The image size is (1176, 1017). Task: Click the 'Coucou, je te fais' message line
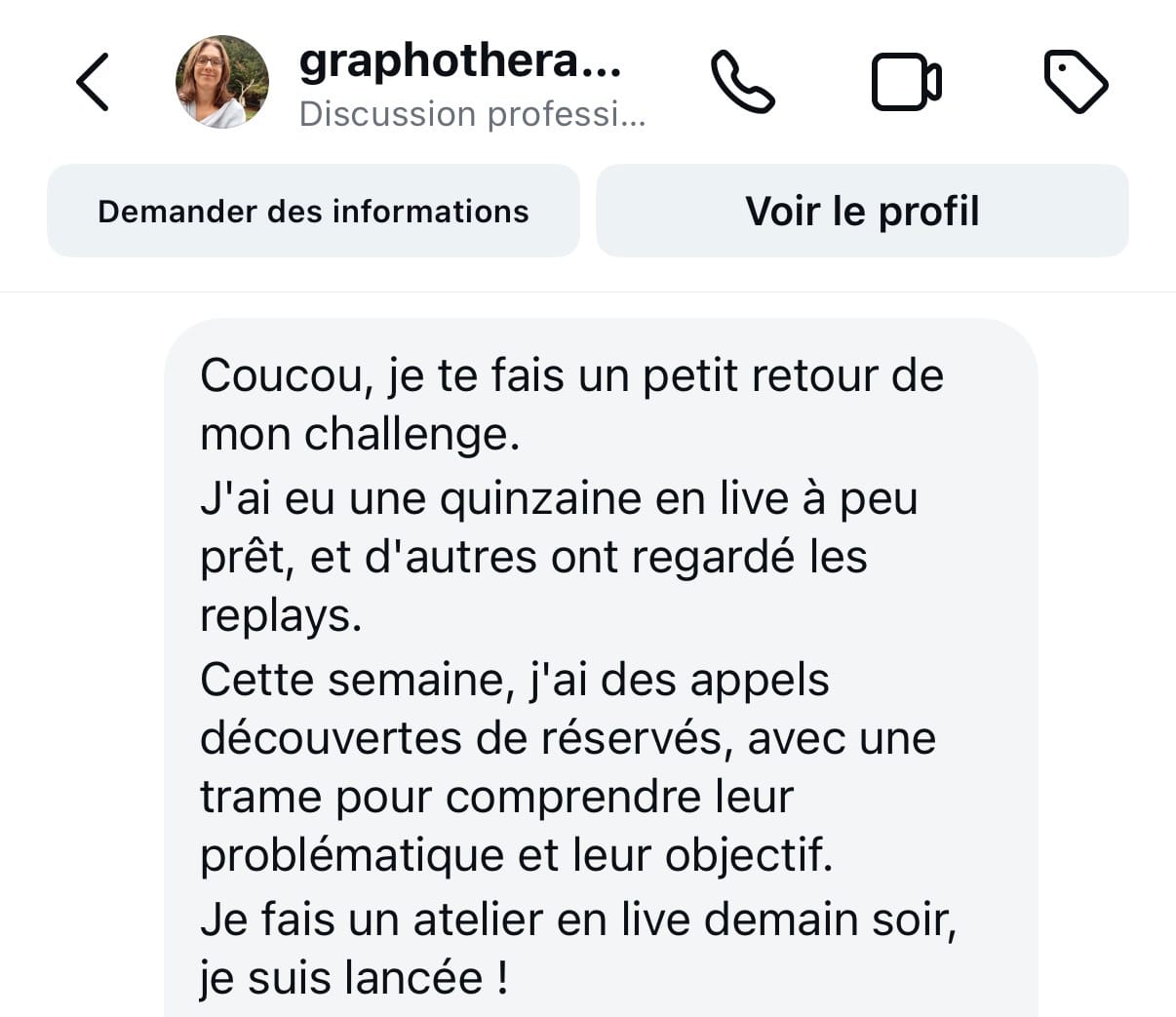pos(571,375)
